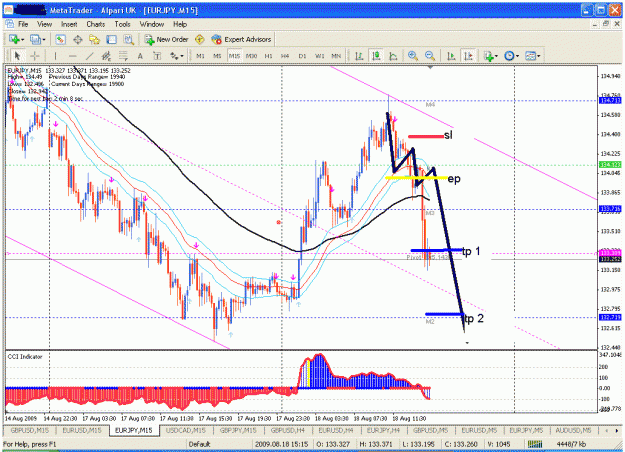Switch to the D1 timeframe
Viewport: 625px width, 452px height.
tap(302, 56)
